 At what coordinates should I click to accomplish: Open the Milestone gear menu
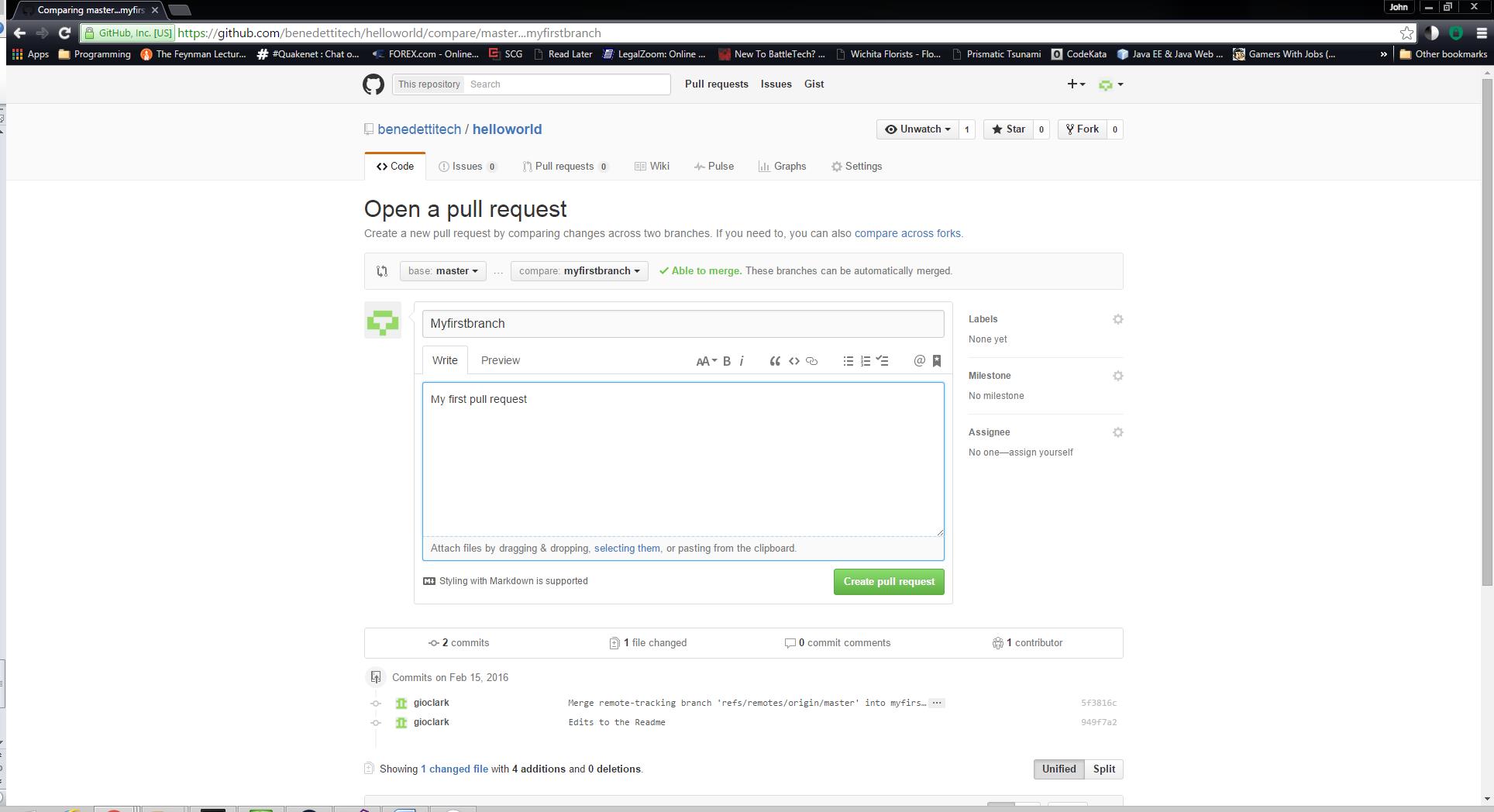pos(1117,376)
